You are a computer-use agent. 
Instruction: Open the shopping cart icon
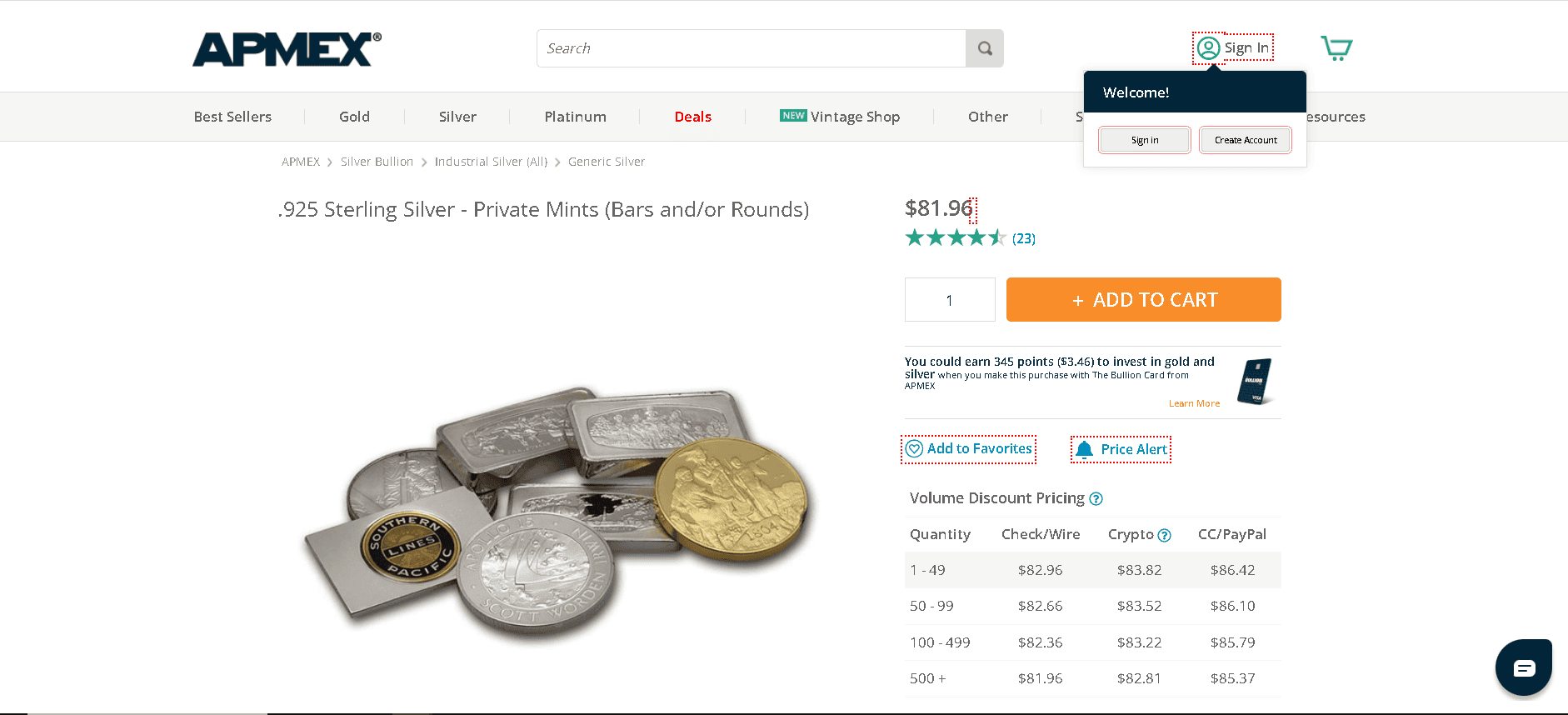[1336, 47]
